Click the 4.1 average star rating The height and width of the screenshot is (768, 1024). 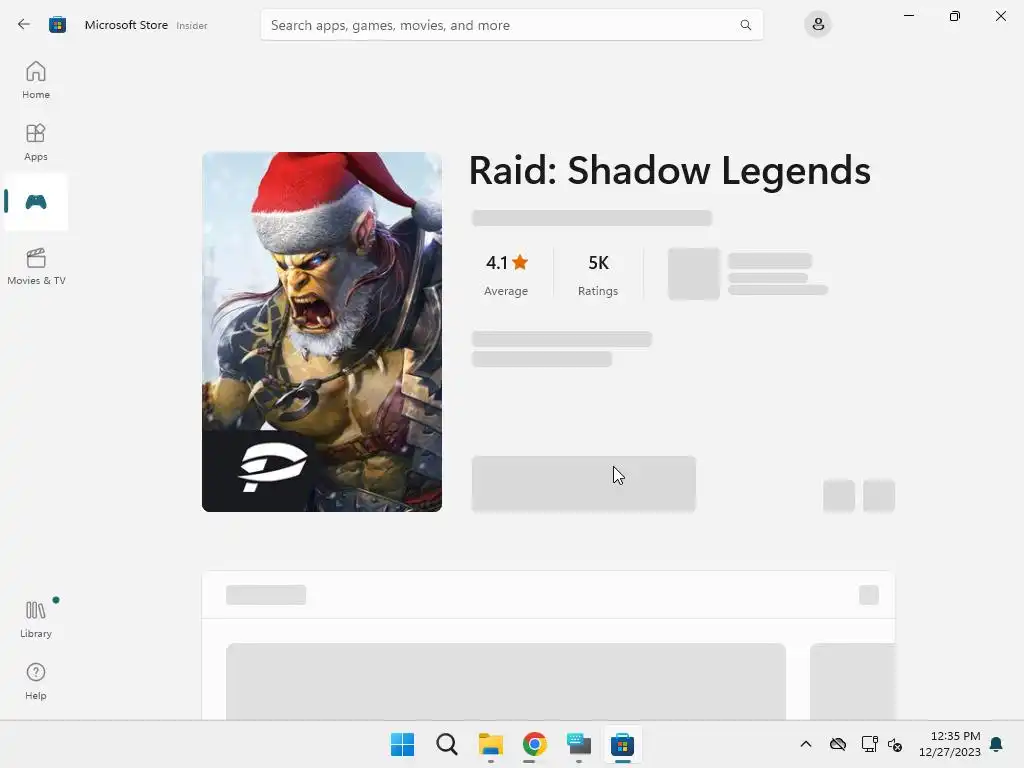(x=506, y=274)
